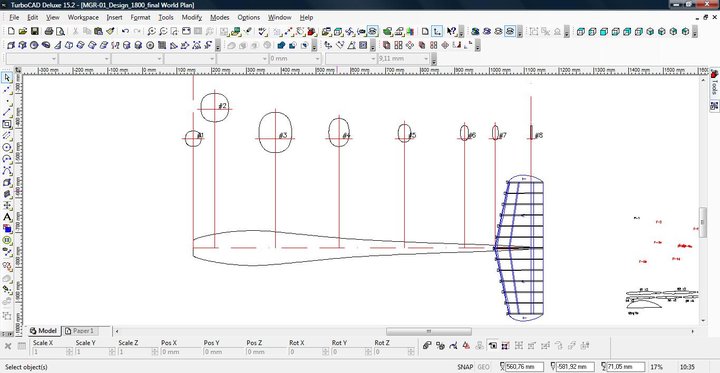Viewport: 720px width, 373px height.
Task: Click the Format Painter brush icon
Action: 110,31
